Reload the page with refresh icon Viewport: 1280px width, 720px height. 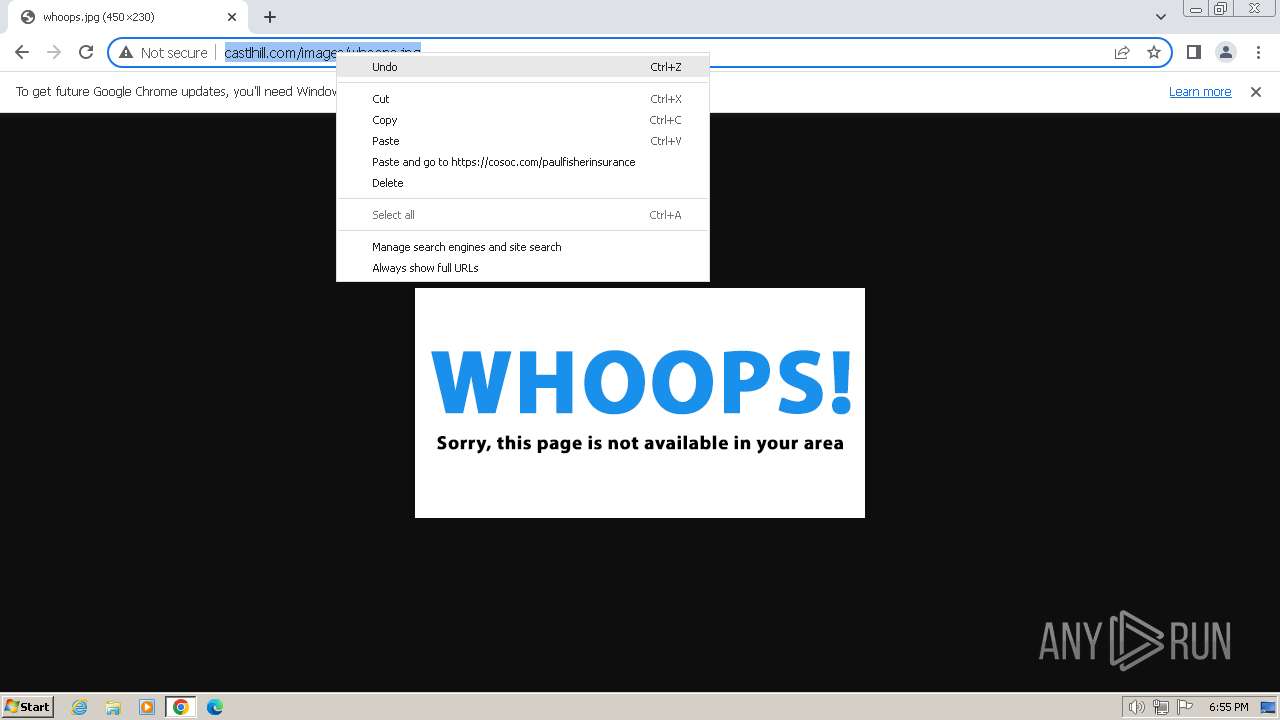tap(86, 52)
